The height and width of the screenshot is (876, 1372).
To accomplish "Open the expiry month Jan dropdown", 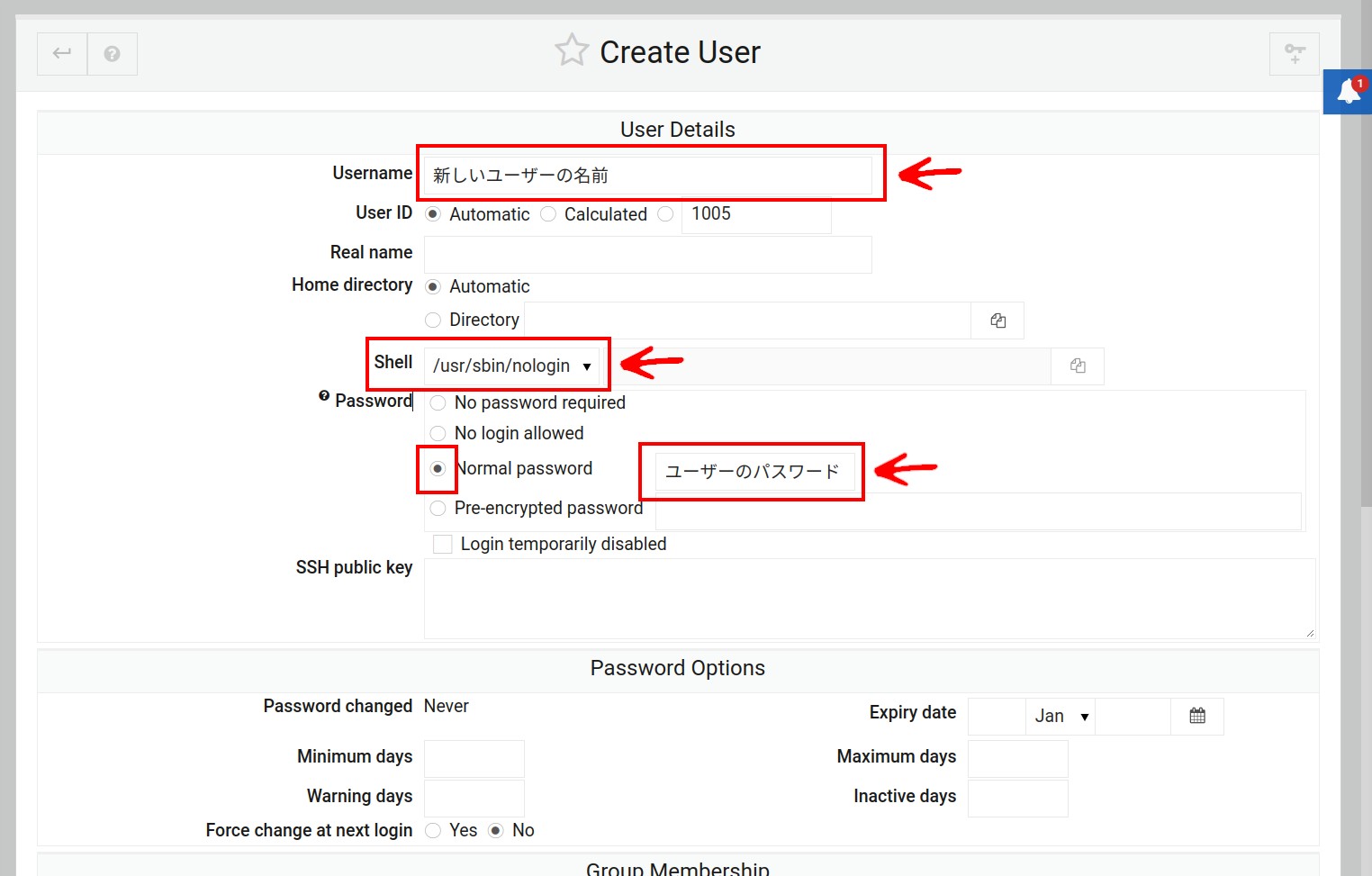I will [x=1060, y=716].
